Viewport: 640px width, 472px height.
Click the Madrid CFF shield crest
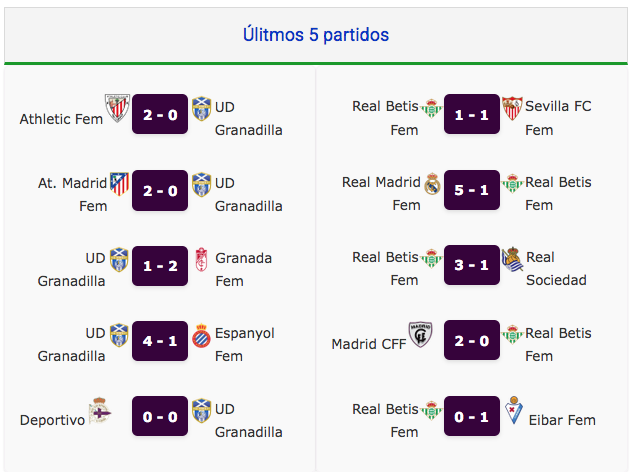(x=420, y=334)
